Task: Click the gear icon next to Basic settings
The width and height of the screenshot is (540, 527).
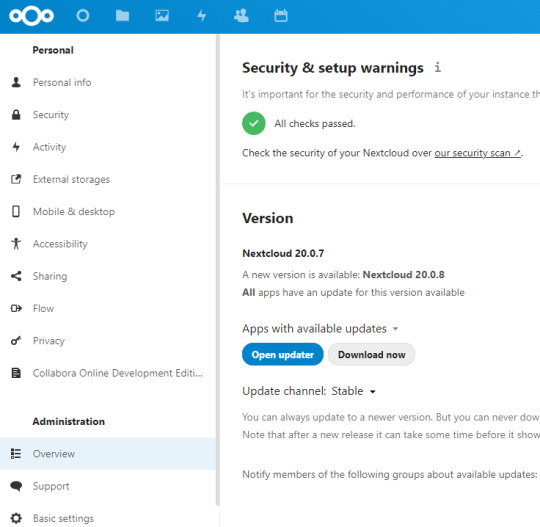Action: [16, 518]
